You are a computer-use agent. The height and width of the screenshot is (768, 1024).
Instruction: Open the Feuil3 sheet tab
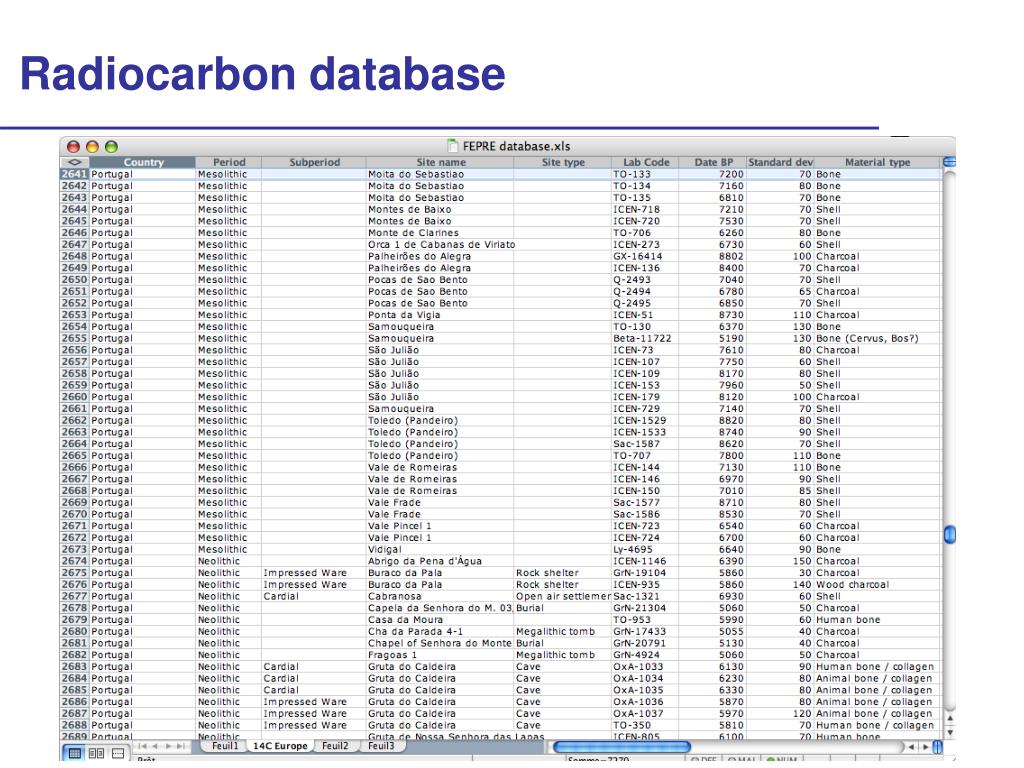[x=381, y=746]
